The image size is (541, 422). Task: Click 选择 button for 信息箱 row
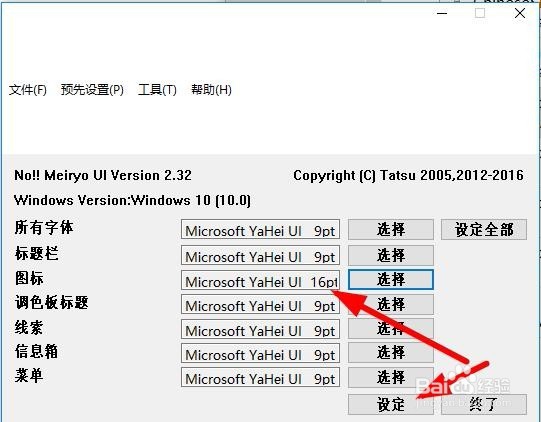pyautogui.click(x=391, y=353)
